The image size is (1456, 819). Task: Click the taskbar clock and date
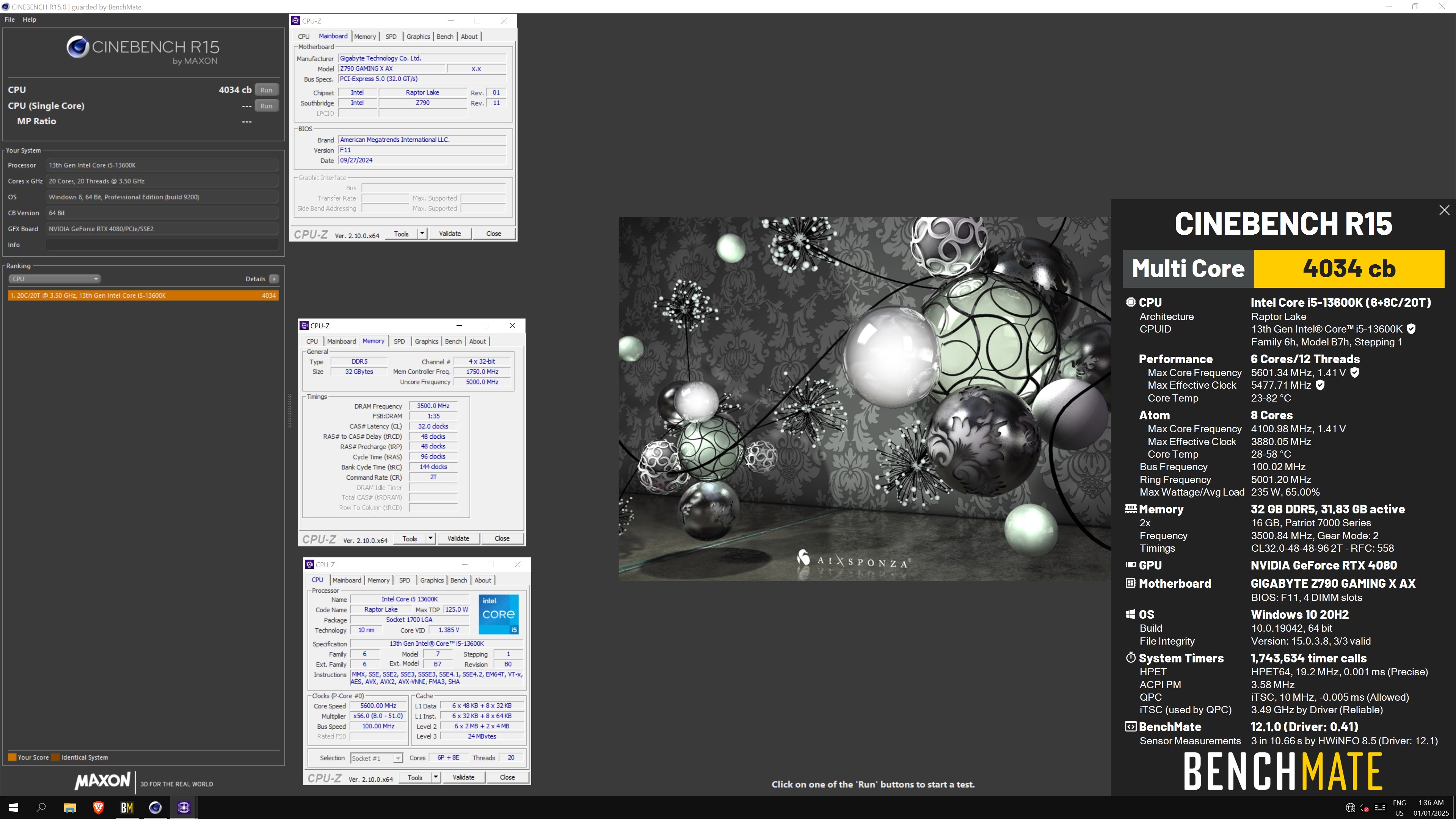(x=1431, y=808)
